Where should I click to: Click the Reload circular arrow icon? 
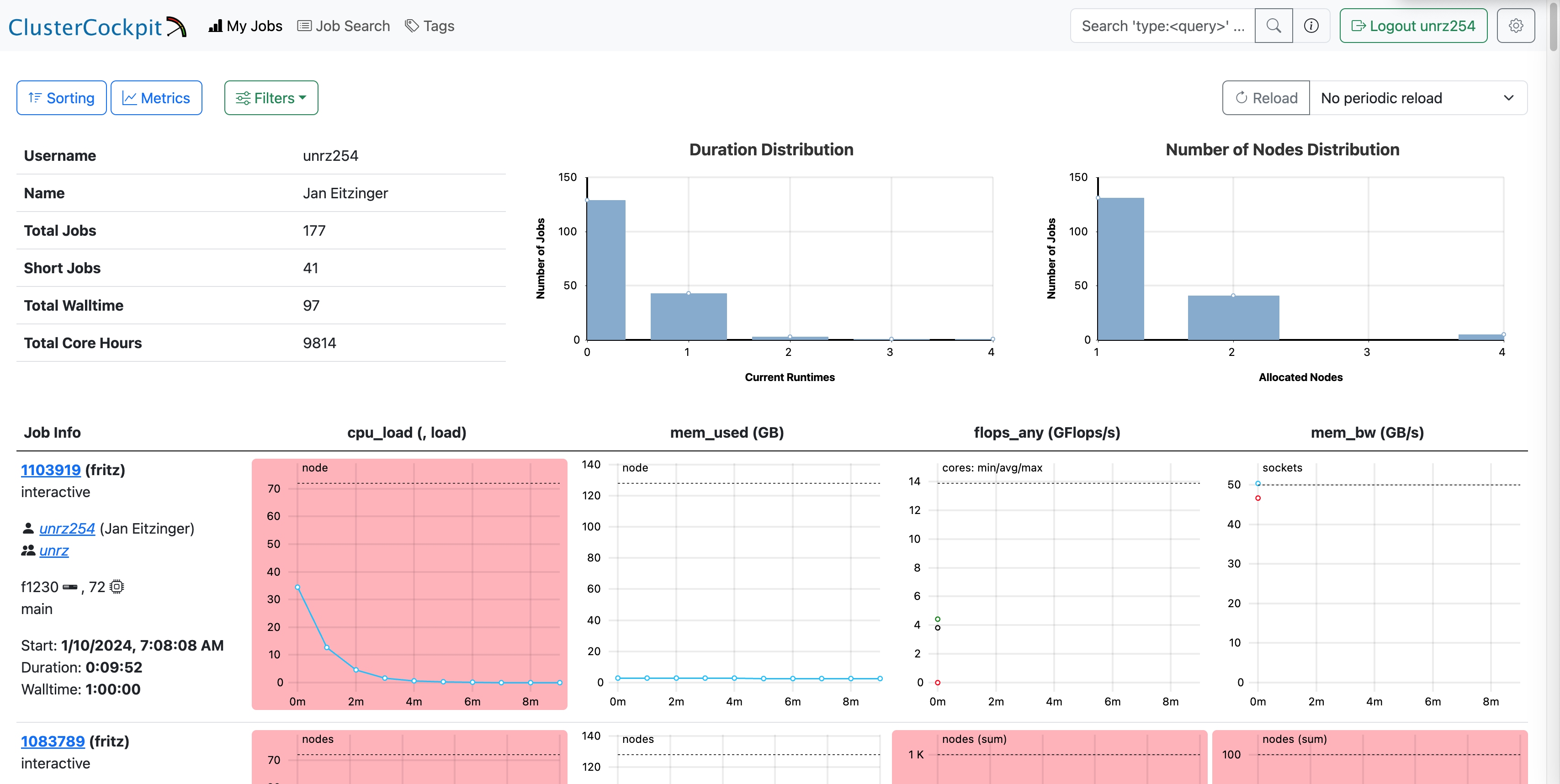[1242, 97]
